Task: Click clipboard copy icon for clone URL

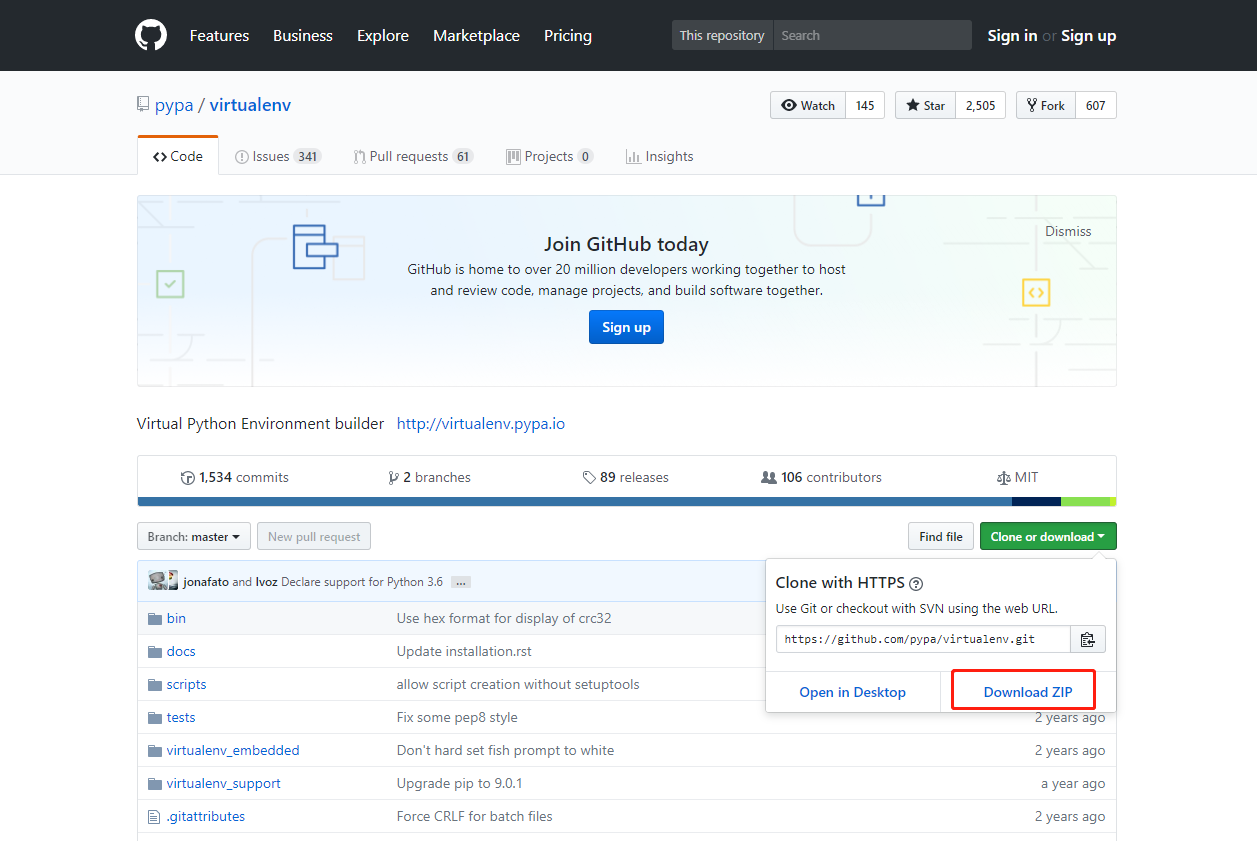Action: pos(1088,640)
